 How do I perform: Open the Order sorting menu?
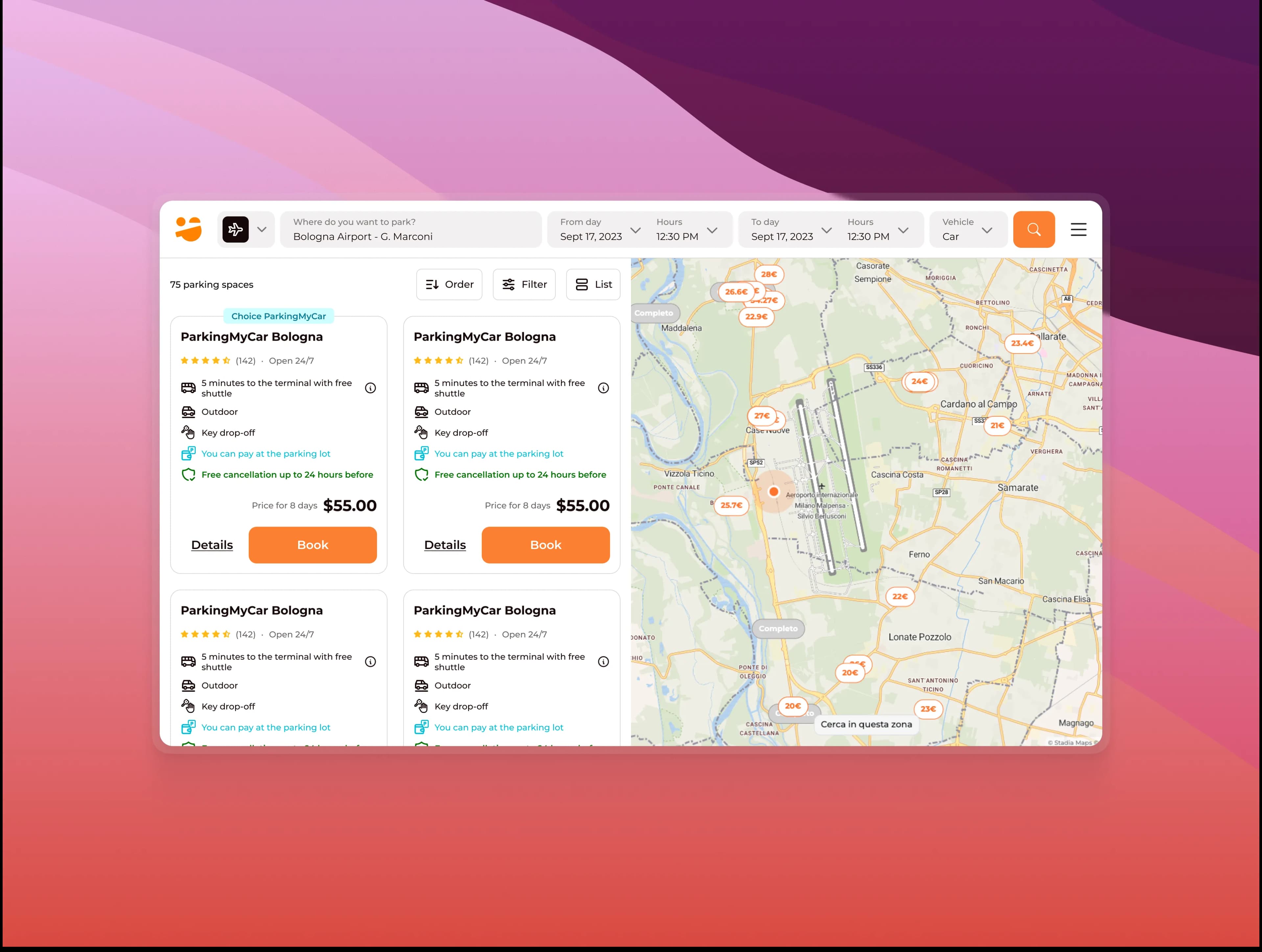click(449, 284)
